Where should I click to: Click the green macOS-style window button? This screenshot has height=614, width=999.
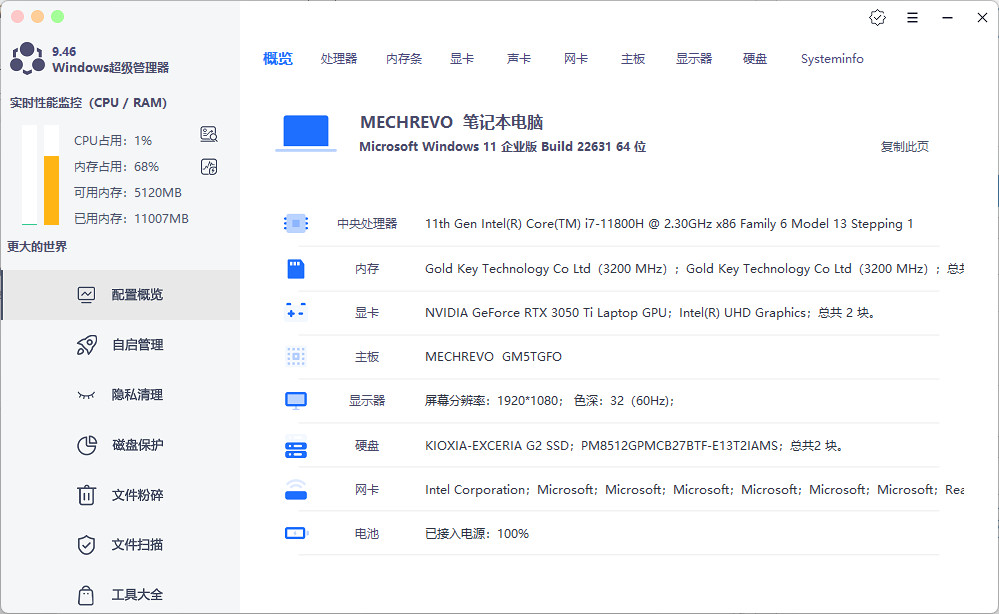point(57,17)
